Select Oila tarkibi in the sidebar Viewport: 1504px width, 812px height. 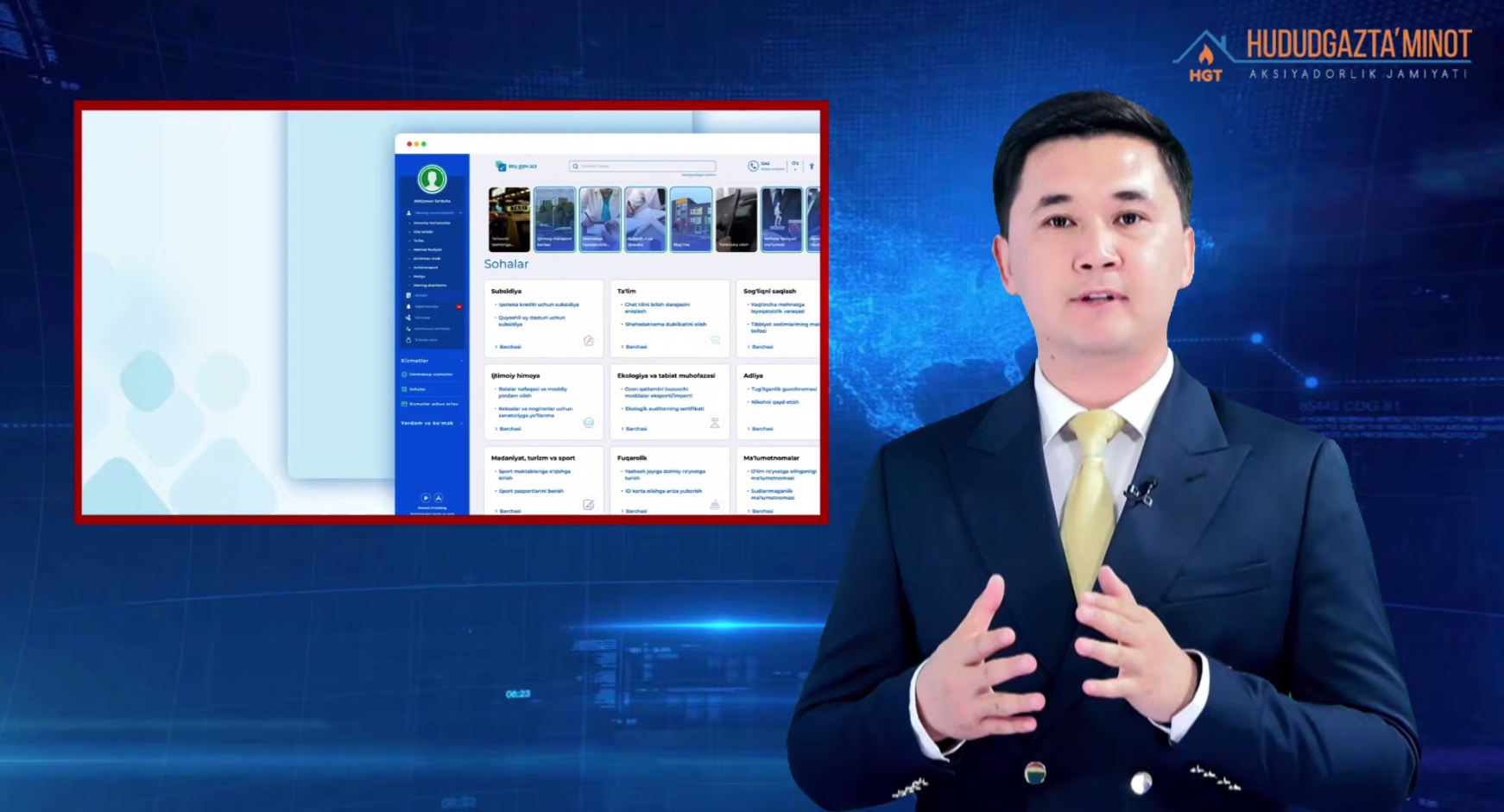pyautogui.click(x=423, y=231)
